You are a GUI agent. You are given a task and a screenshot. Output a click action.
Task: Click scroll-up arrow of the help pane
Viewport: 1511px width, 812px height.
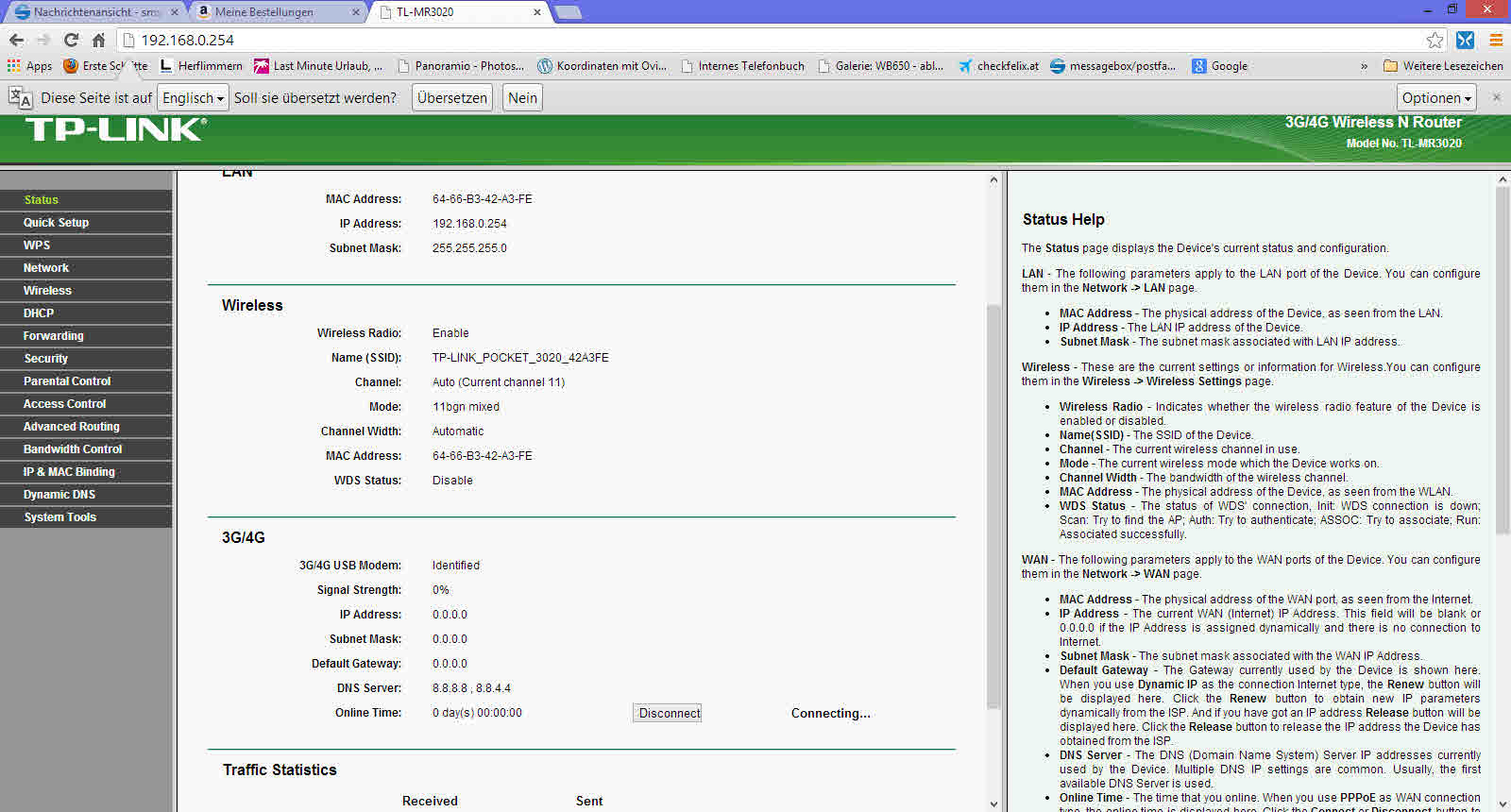[x=1503, y=179]
